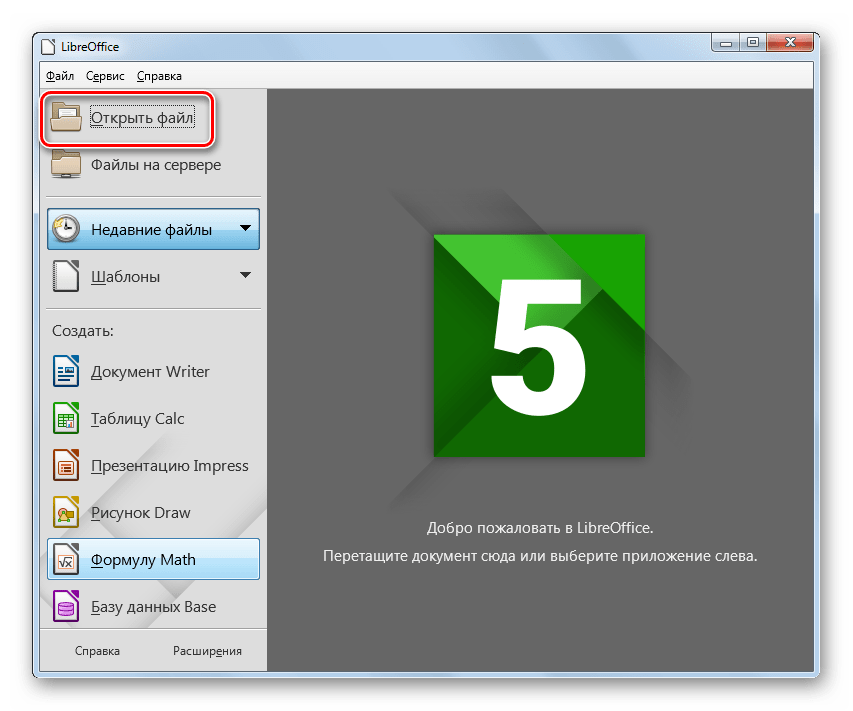This screenshot has width=853, height=711.
Task: Click the Impress presentation icon
Action: (66, 466)
